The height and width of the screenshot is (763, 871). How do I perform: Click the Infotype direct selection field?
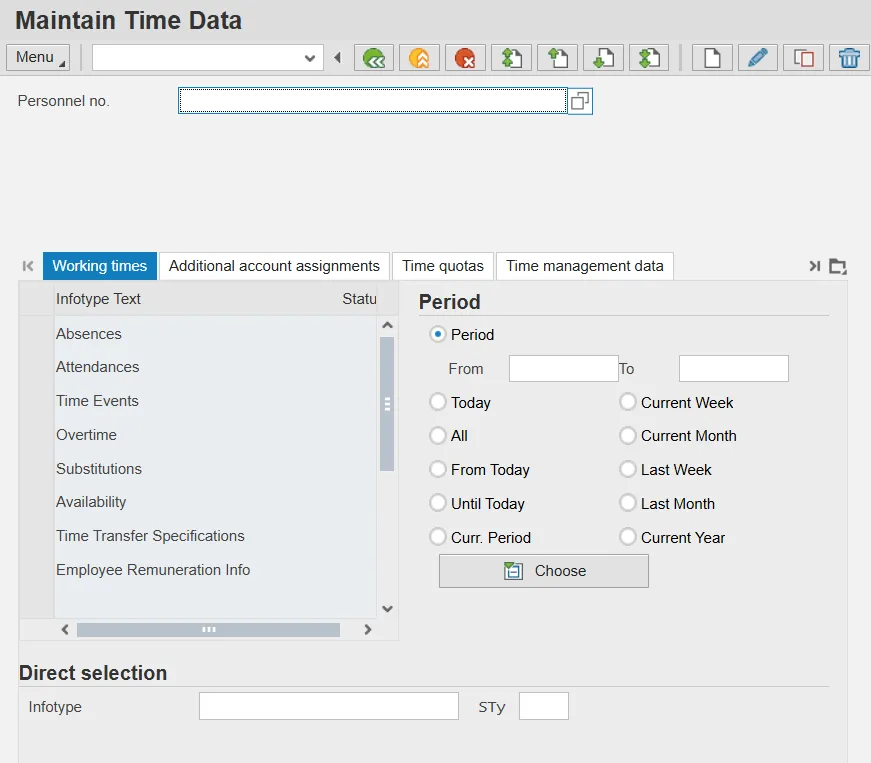(x=328, y=706)
